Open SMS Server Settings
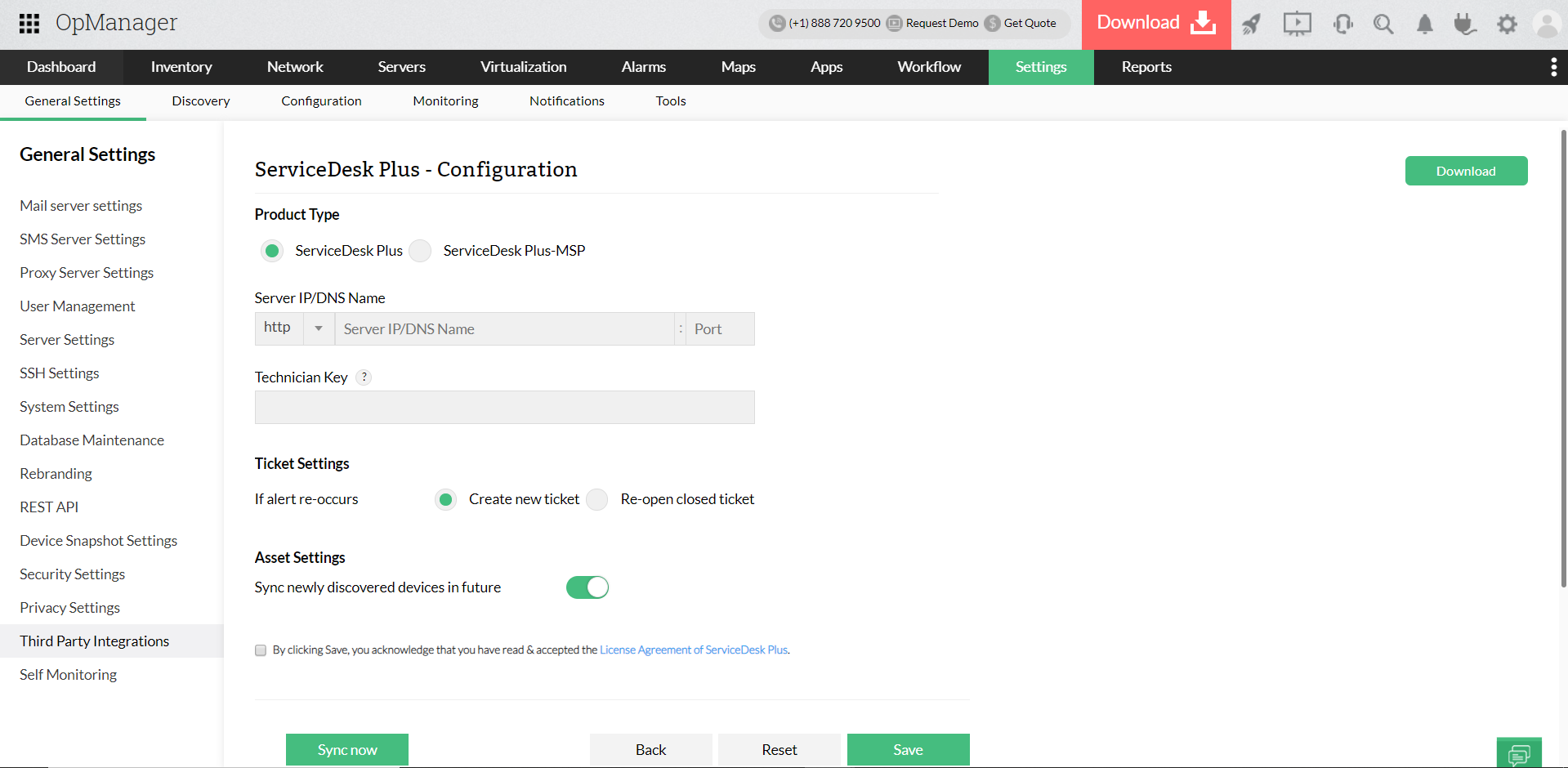 [83, 239]
